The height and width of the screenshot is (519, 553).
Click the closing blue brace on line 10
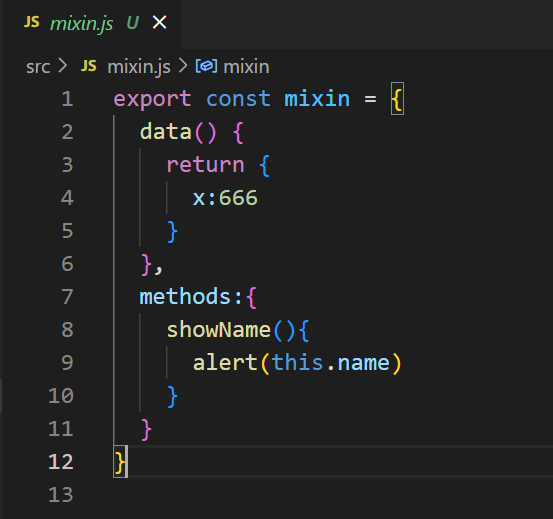coord(172,397)
